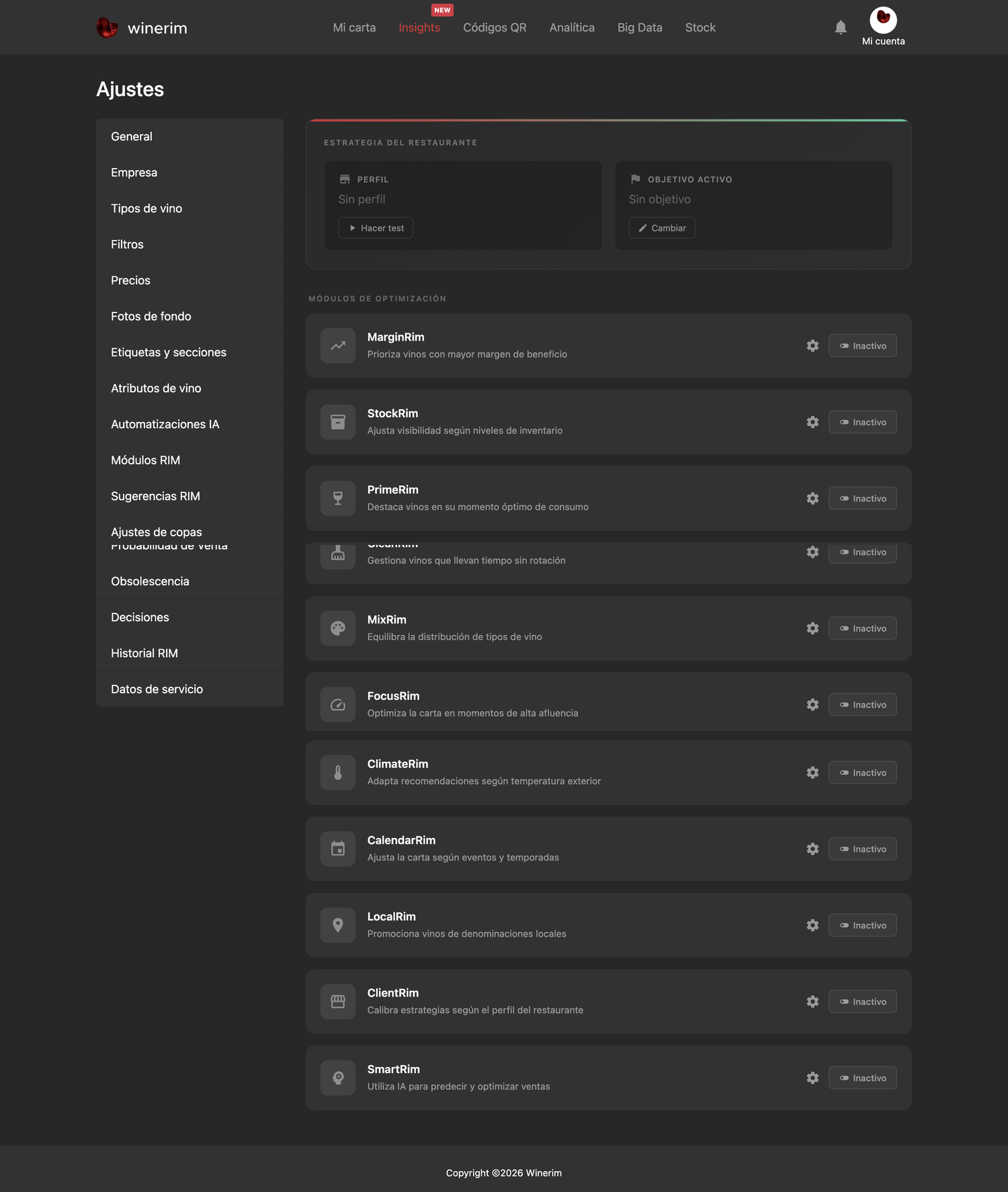The height and width of the screenshot is (1192, 1008).
Task: Click the Hacer test button
Action: (x=376, y=228)
